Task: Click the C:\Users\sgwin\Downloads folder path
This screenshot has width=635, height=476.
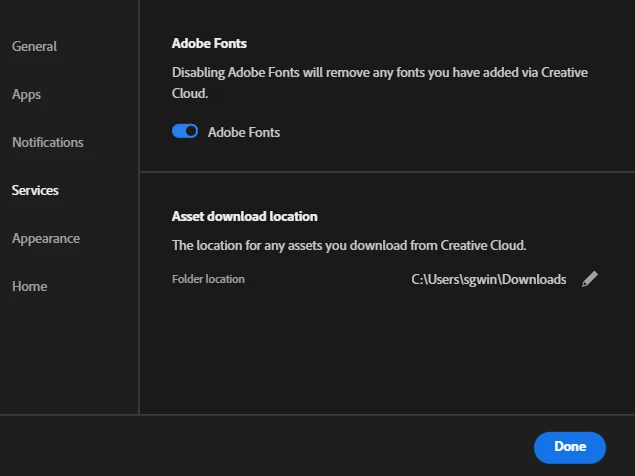Action: (x=489, y=279)
